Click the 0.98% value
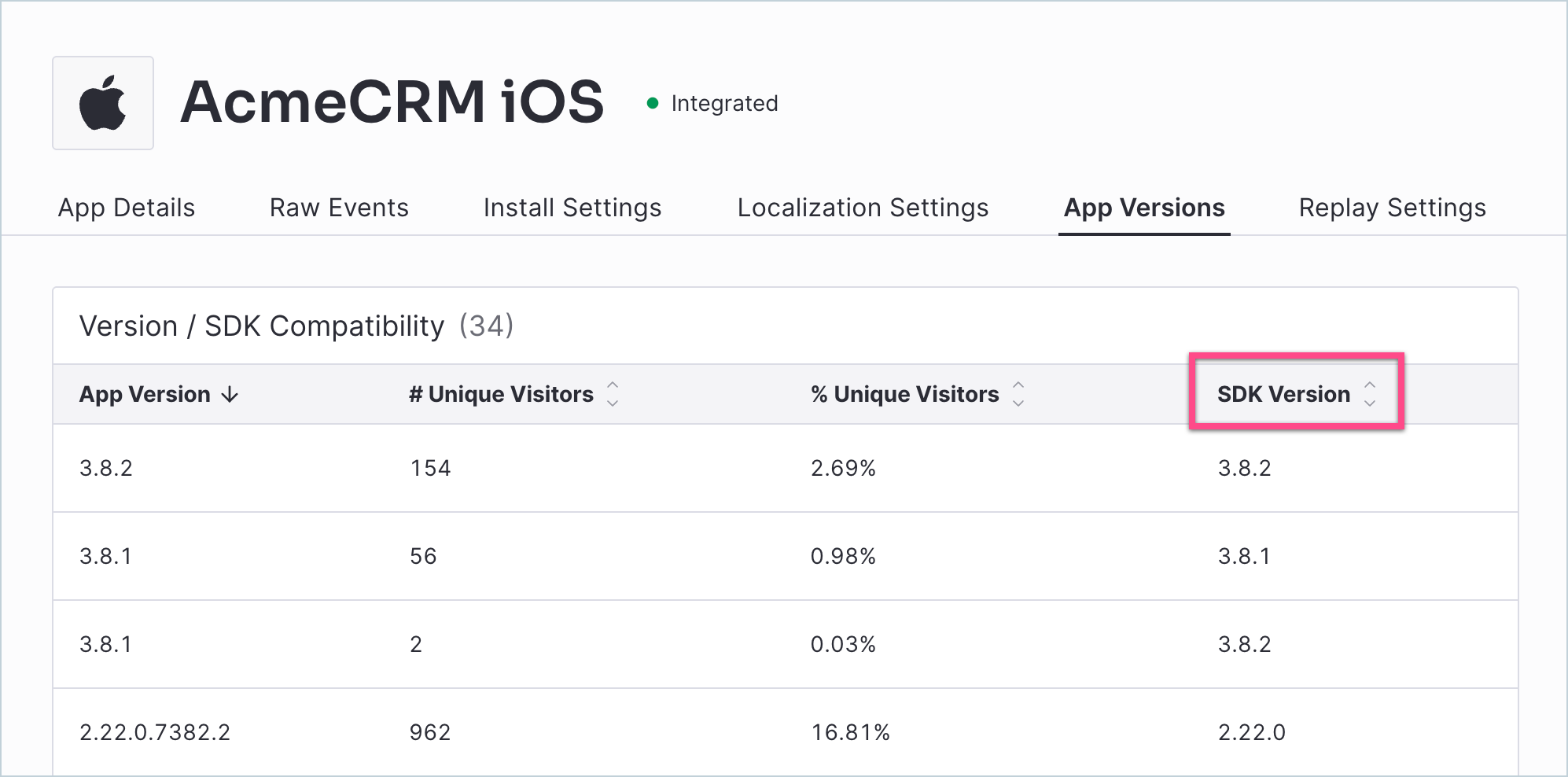 [843, 556]
